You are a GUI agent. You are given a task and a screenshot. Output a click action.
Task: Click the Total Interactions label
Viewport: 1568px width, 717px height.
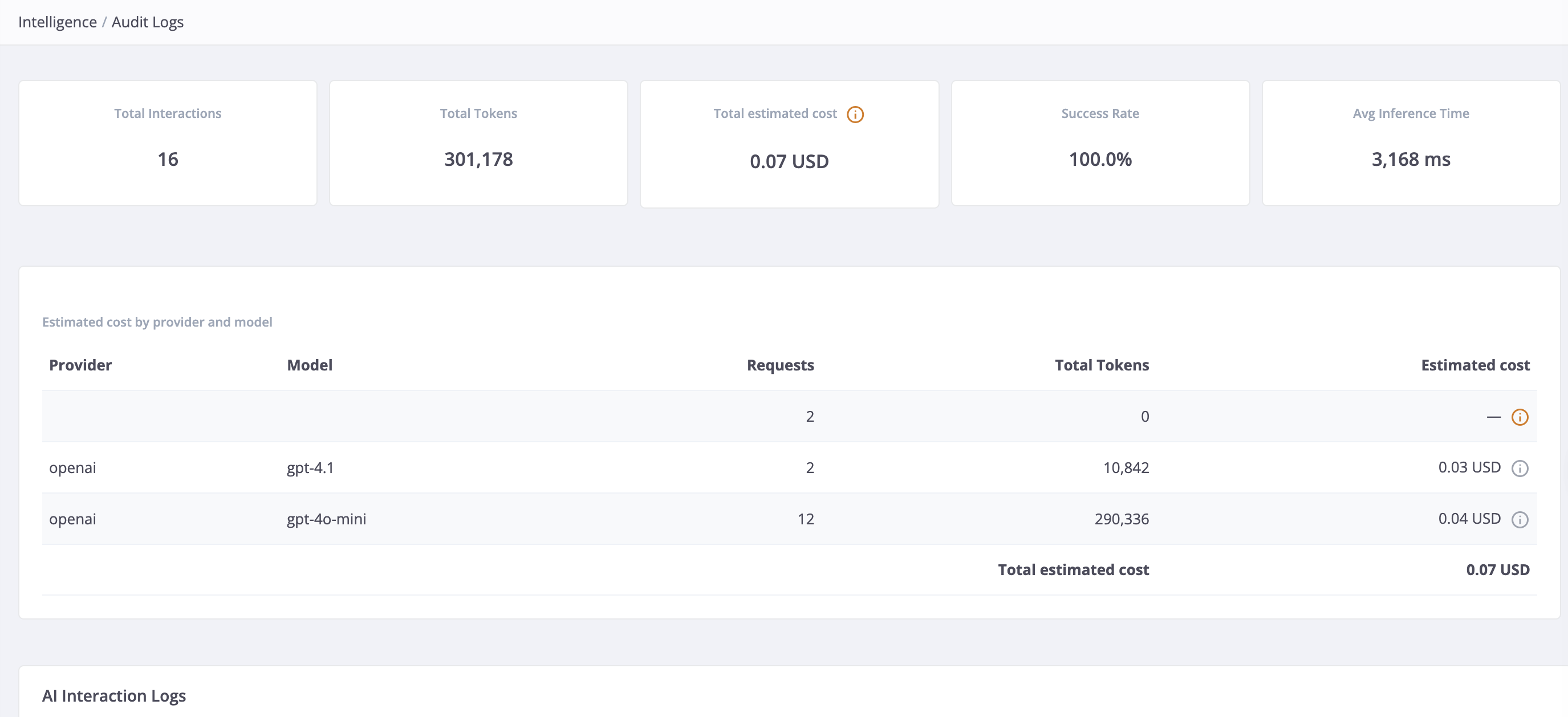168,113
